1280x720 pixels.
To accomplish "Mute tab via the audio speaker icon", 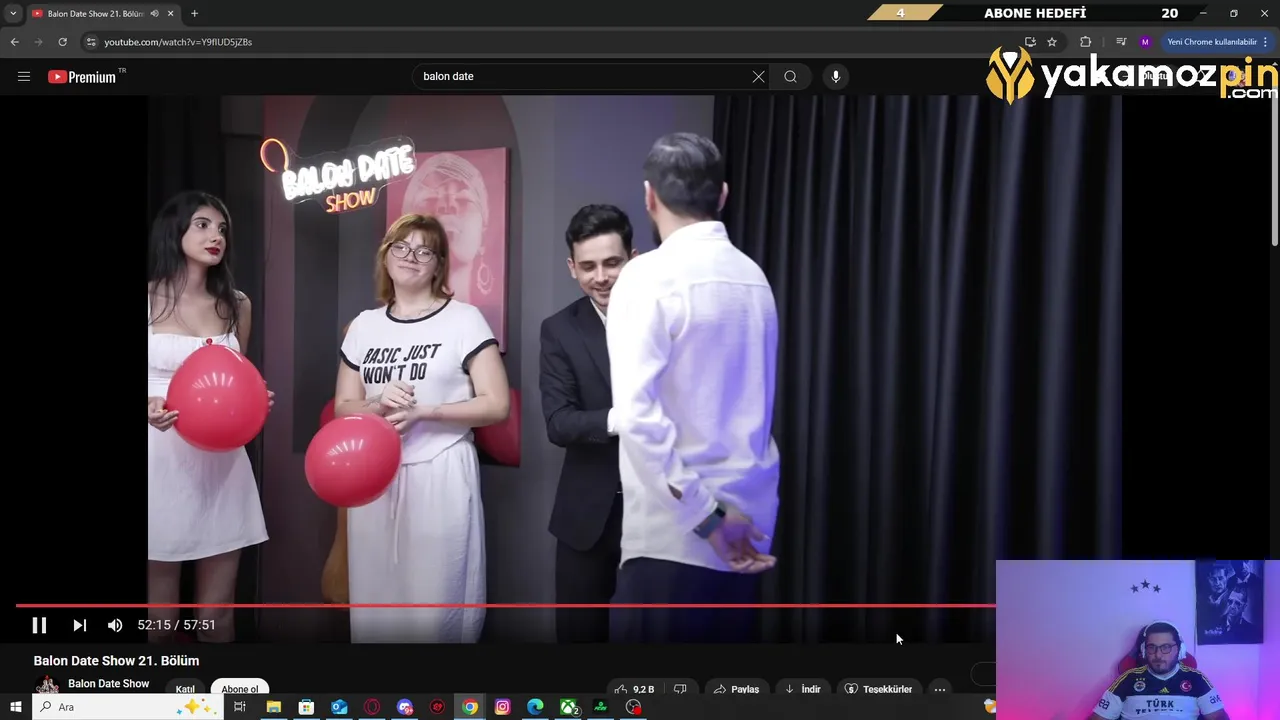I will pos(154,13).
